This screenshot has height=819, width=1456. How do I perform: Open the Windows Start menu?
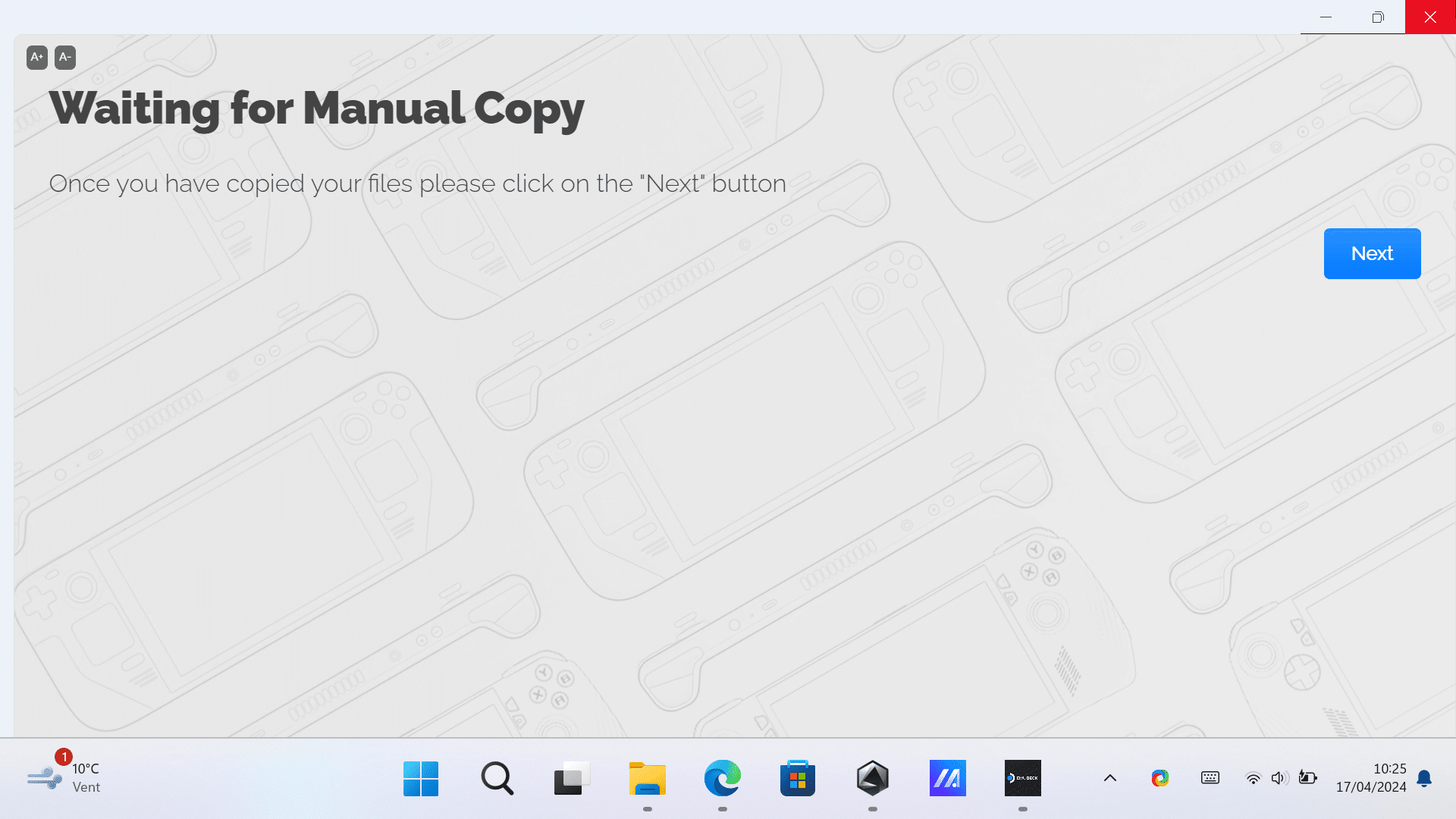[x=421, y=778]
